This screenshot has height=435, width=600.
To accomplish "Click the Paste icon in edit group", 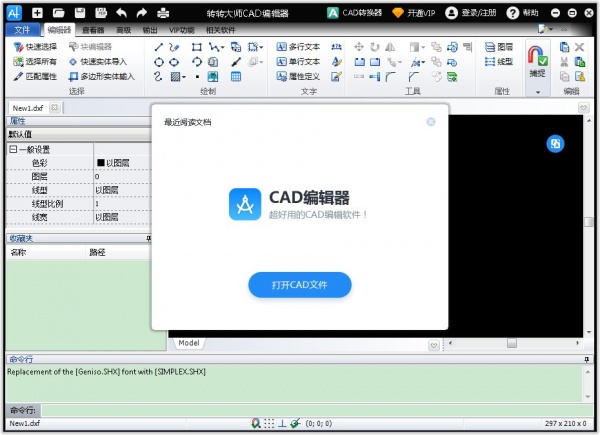I will (x=580, y=62).
